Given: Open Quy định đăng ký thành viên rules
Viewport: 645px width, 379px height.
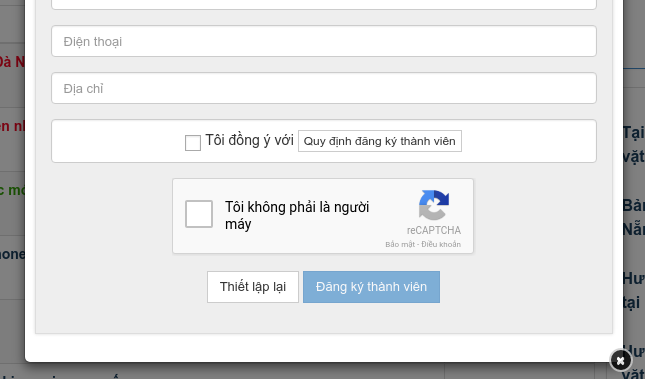Looking at the screenshot, I should pos(380,141).
